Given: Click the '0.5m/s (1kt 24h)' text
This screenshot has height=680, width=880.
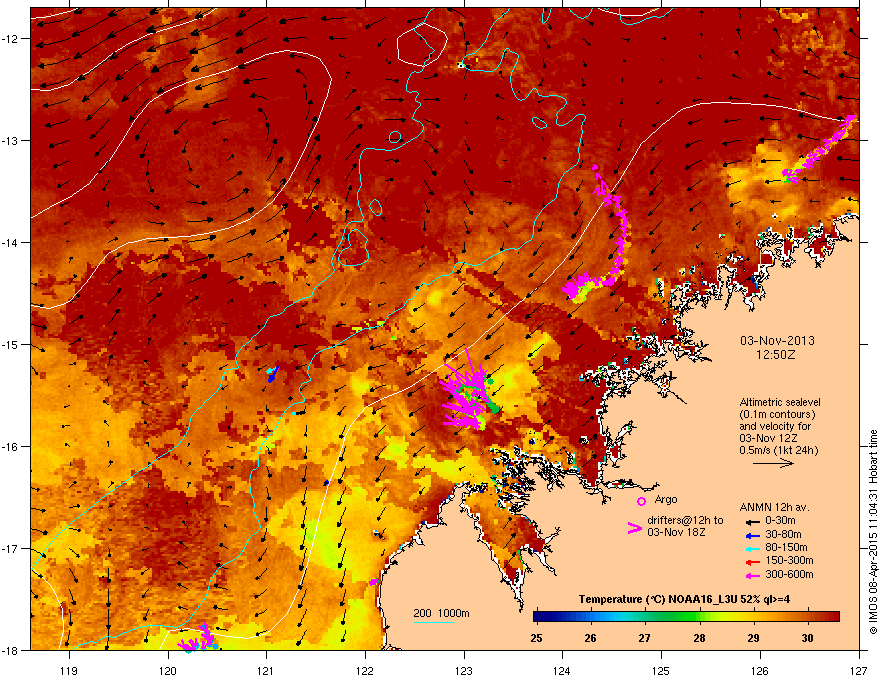Looking at the screenshot, I should (778, 450).
